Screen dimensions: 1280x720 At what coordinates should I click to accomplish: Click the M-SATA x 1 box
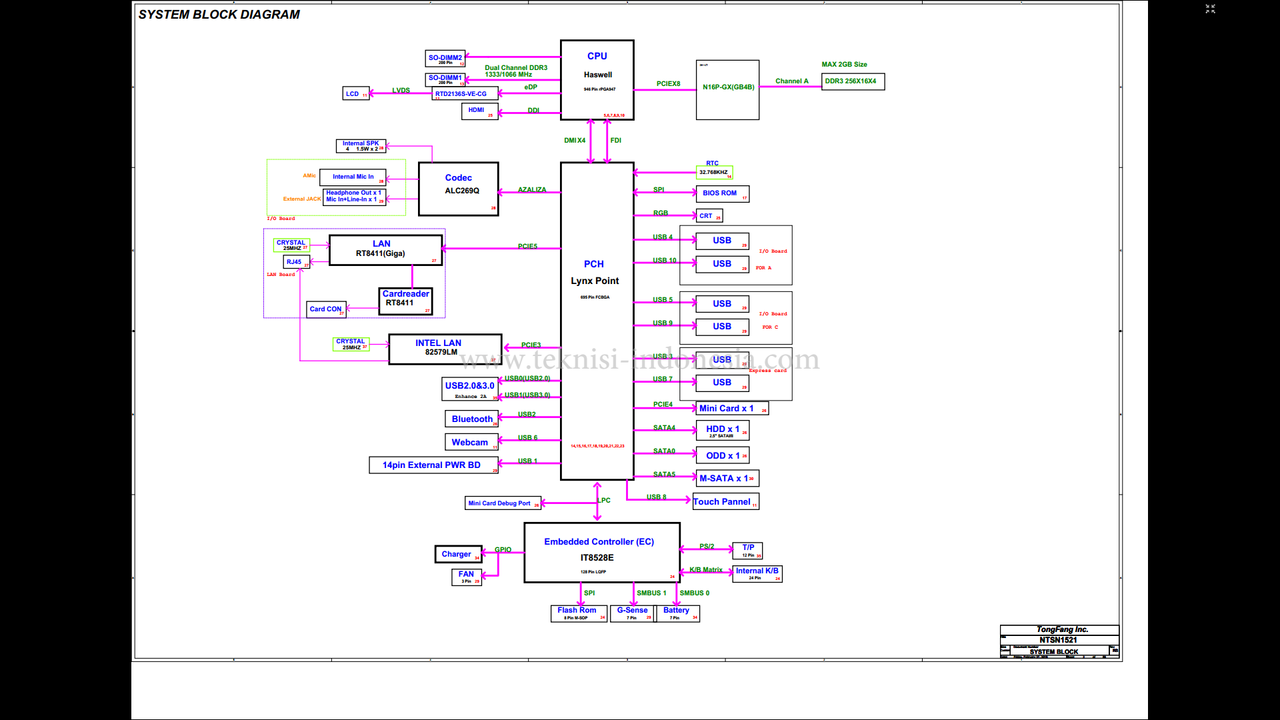pos(727,478)
